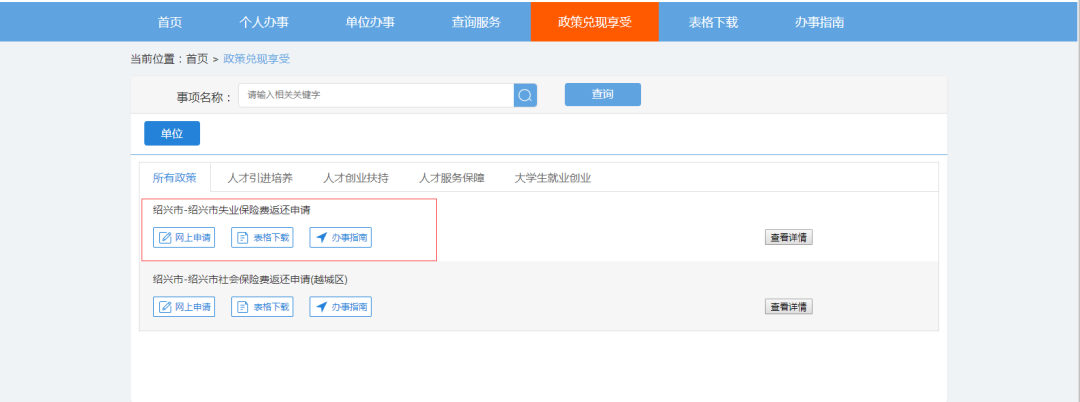
Task: Open the 个人办事 menu item
Action: 264,22
